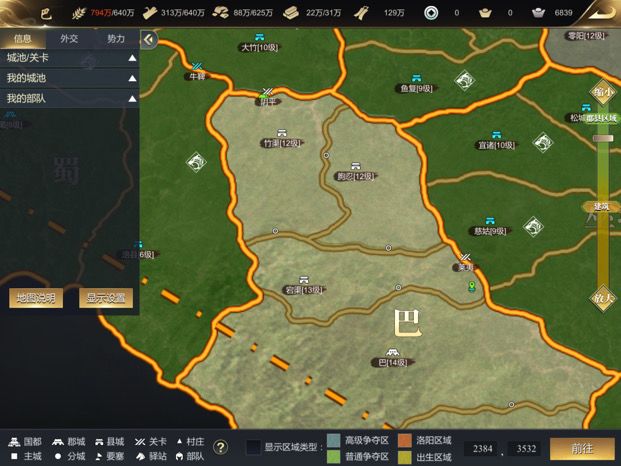Viewport: 621px width, 466px height.
Task: Click the grain resource icon in top bar
Action: click(x=78, y=13)
